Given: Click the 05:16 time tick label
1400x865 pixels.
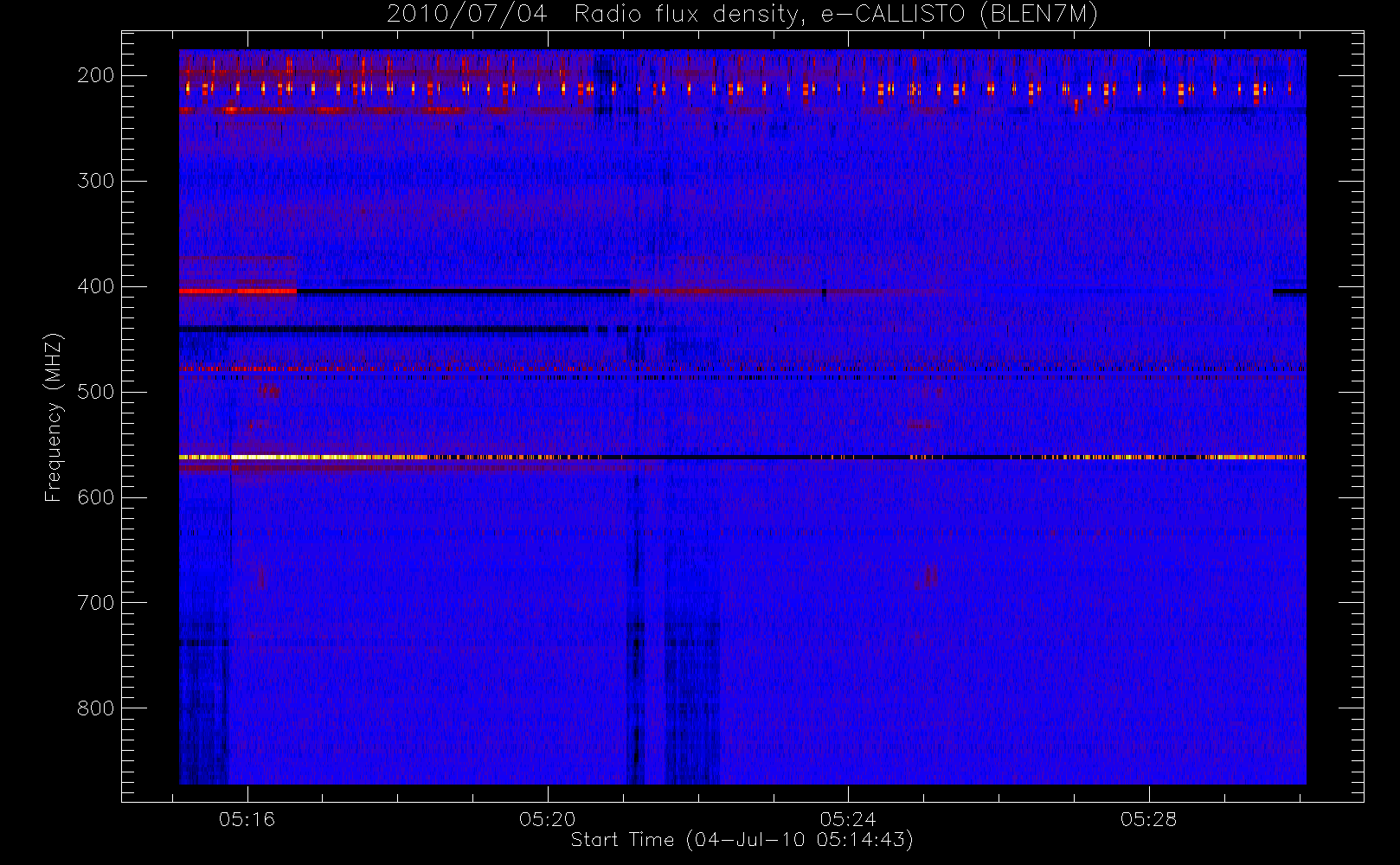Looking at the screenshot, I should (x=247, y=819).
